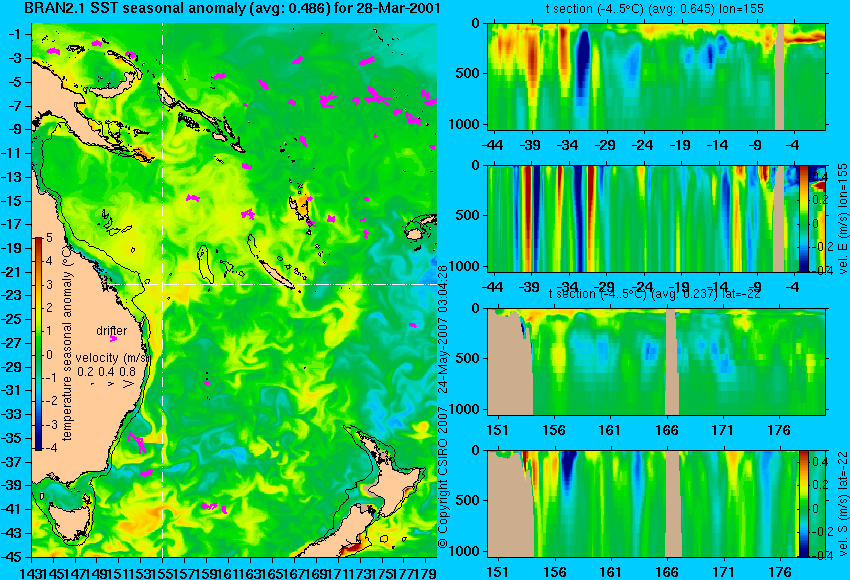This screenshot has height=580, width=850.
Task: Click the '-29' label under top lon=155 temperature section
Action: [x=604, y=145]
